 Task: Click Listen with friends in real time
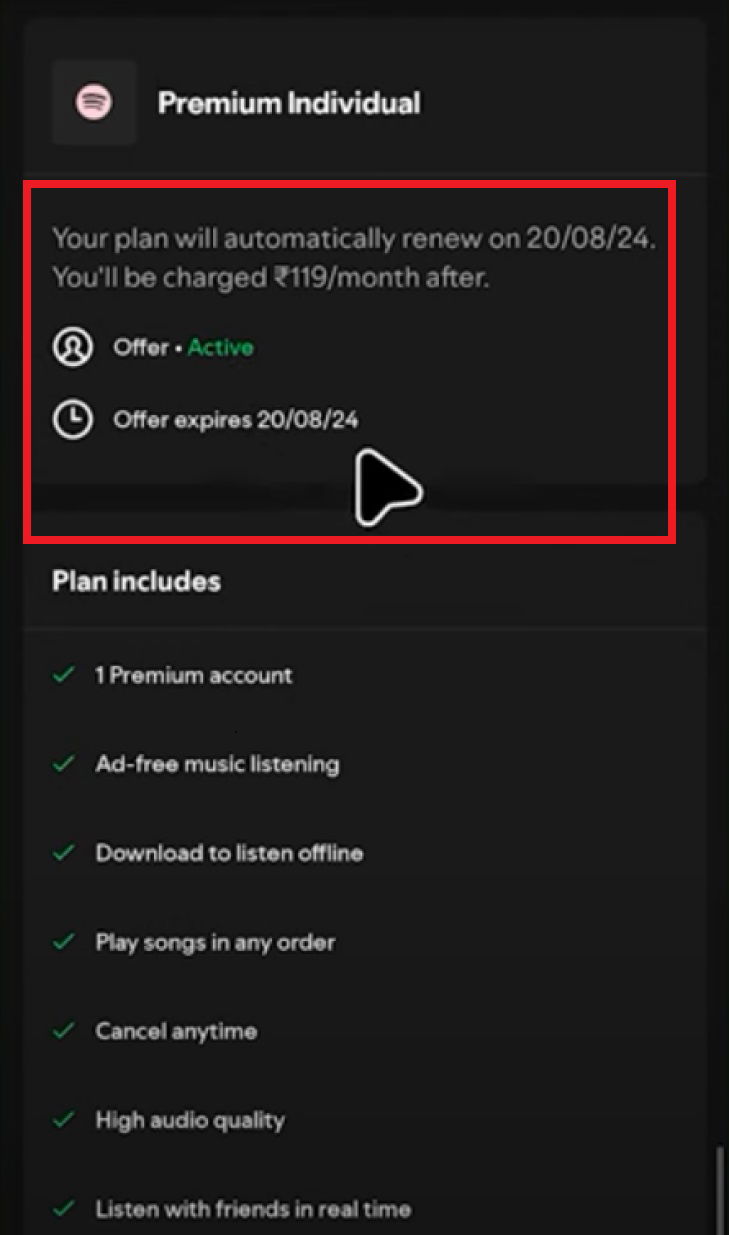pos(252,1208)
